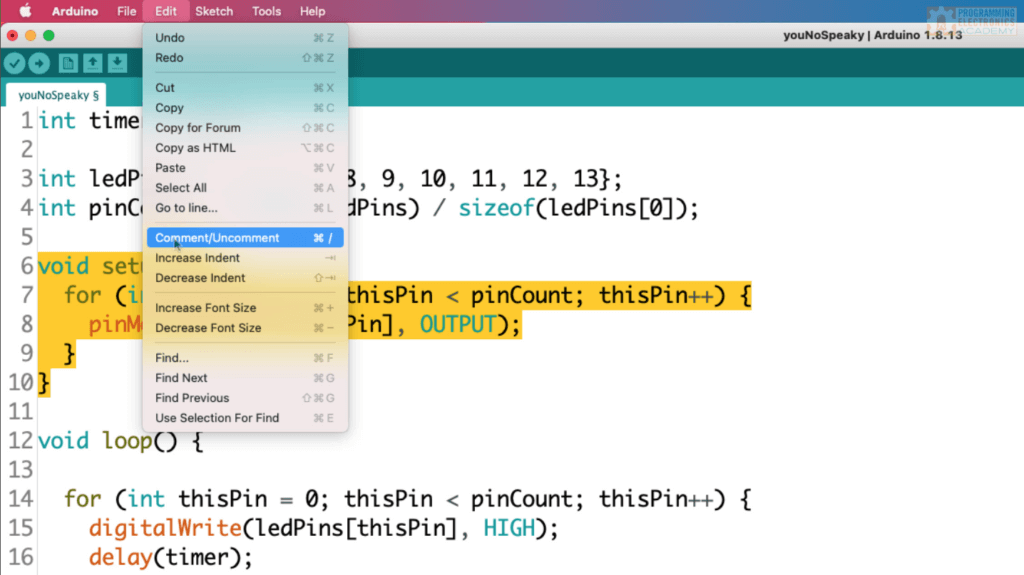Screen dimensions: 1024x575
Task: Click the Upload arrow icon
Action: 39,63
